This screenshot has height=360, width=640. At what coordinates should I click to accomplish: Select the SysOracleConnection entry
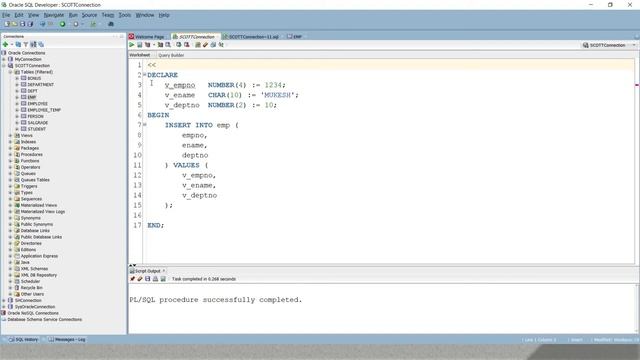35,307
